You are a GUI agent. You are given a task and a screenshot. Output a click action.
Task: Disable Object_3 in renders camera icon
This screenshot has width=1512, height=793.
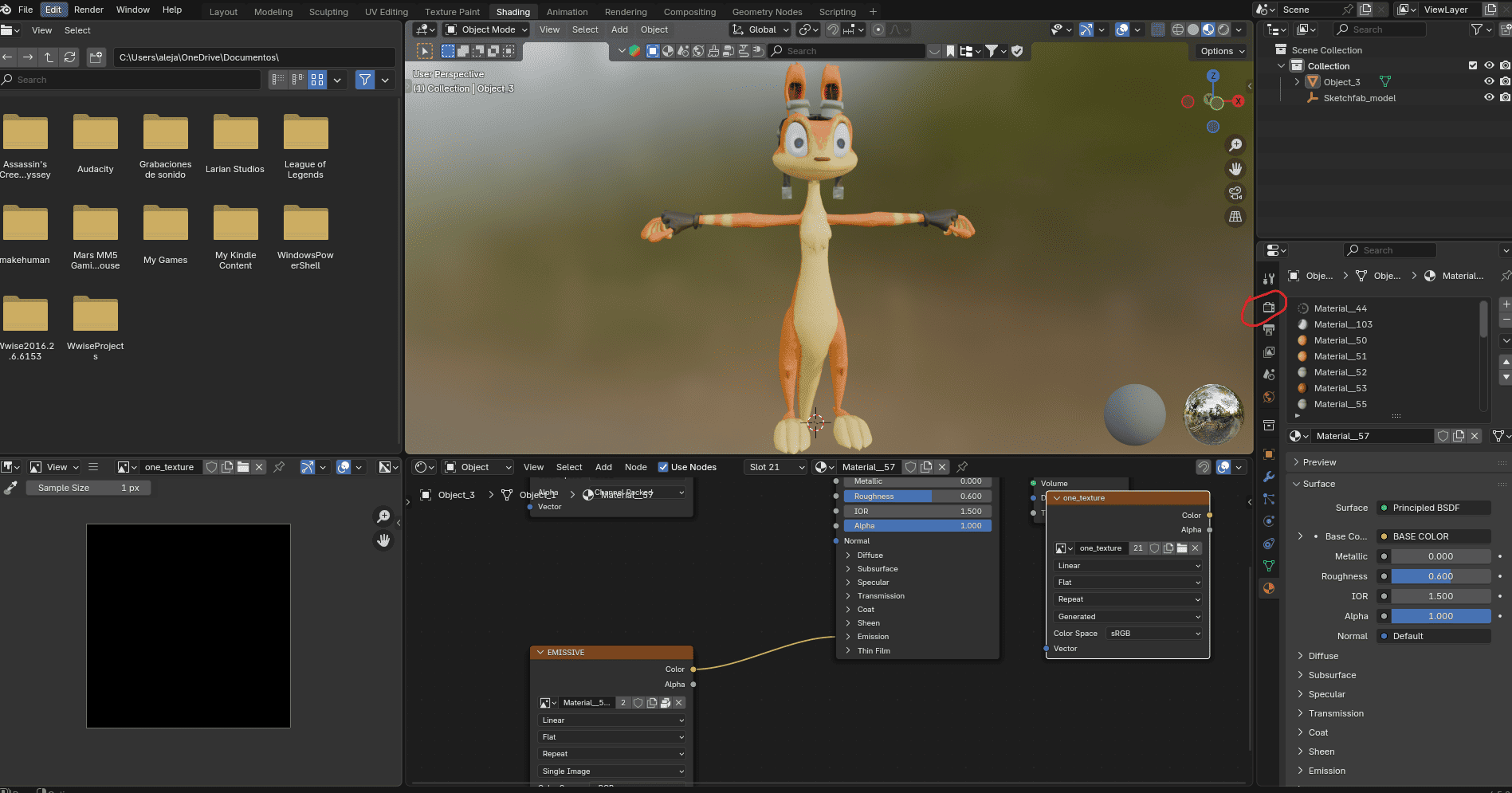pyautogui.click(x=1505, y=81)
